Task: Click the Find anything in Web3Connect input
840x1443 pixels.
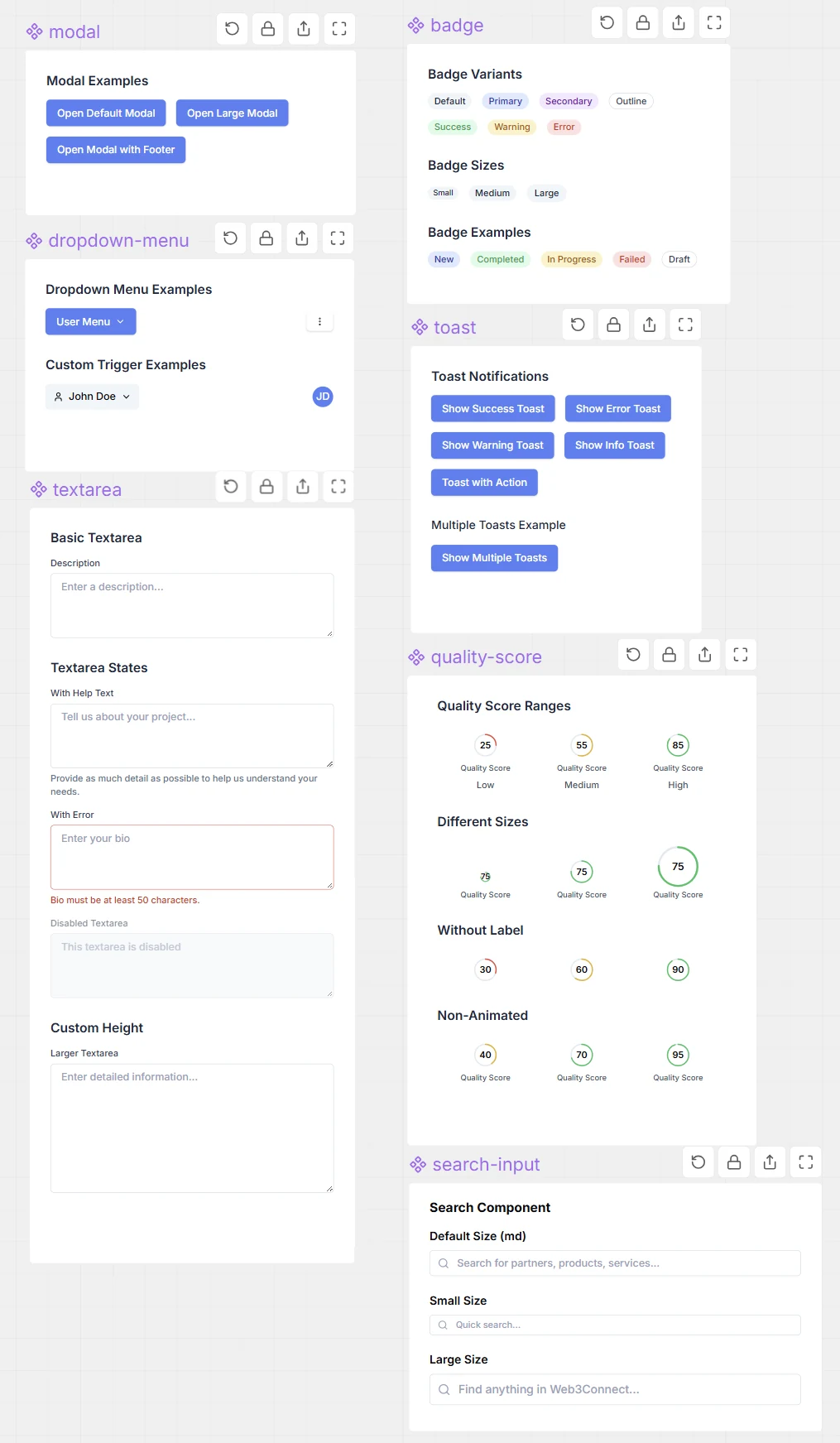Action: click(615, 1389)
